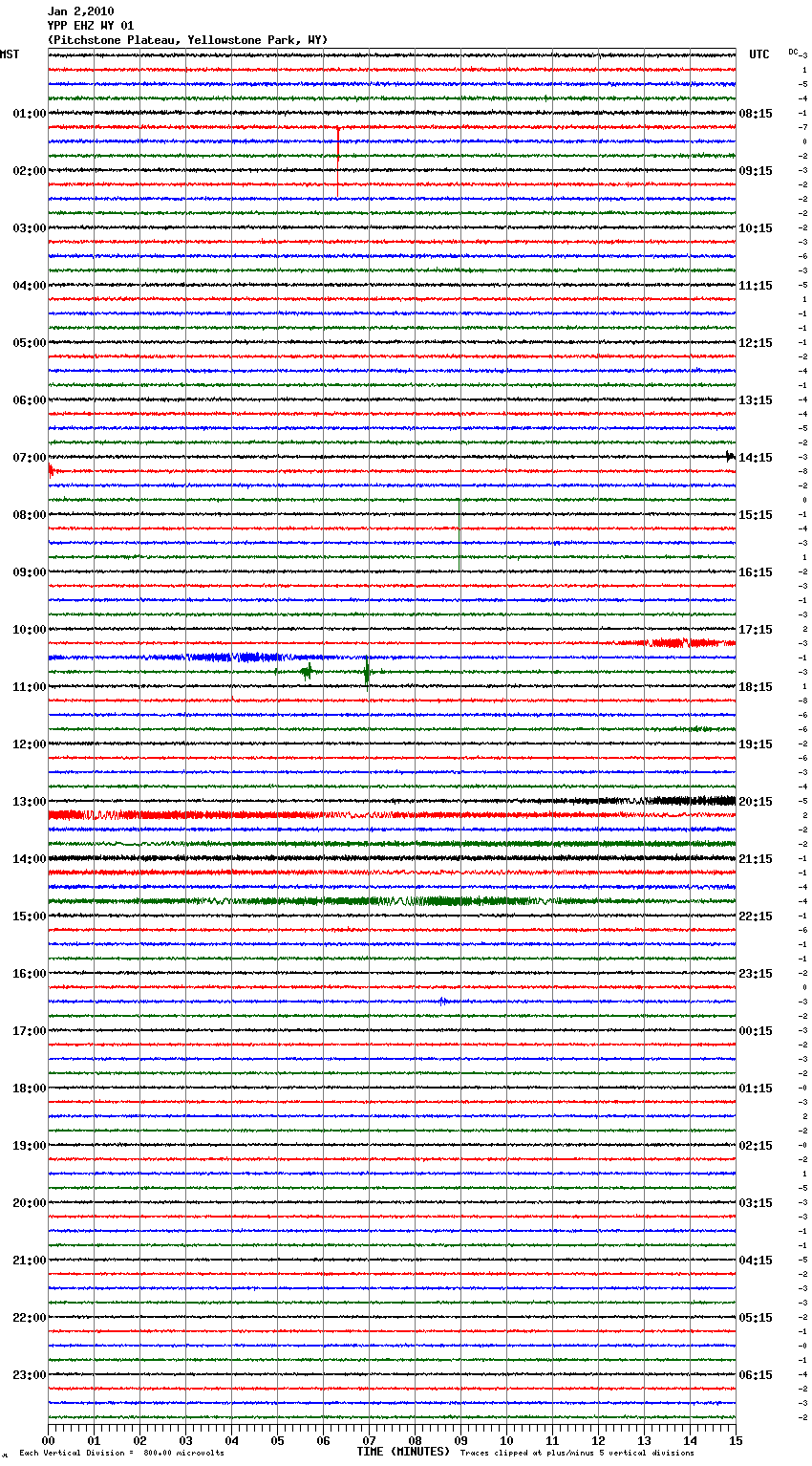
Task: Select the 08:00 MST time label
Action: pyautogui.click(x=30, y=515)
